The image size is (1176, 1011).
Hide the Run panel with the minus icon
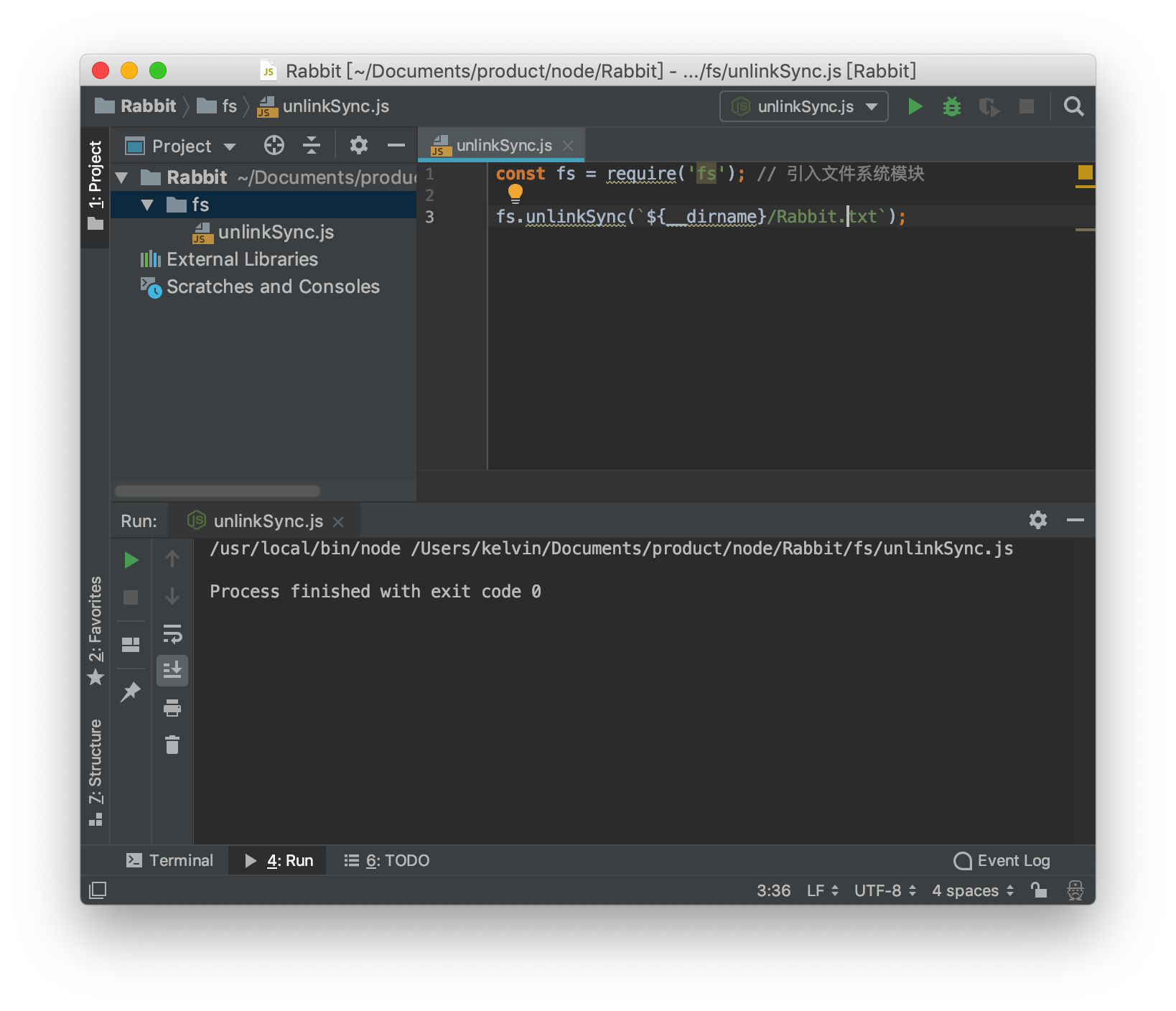point(1075,520)
